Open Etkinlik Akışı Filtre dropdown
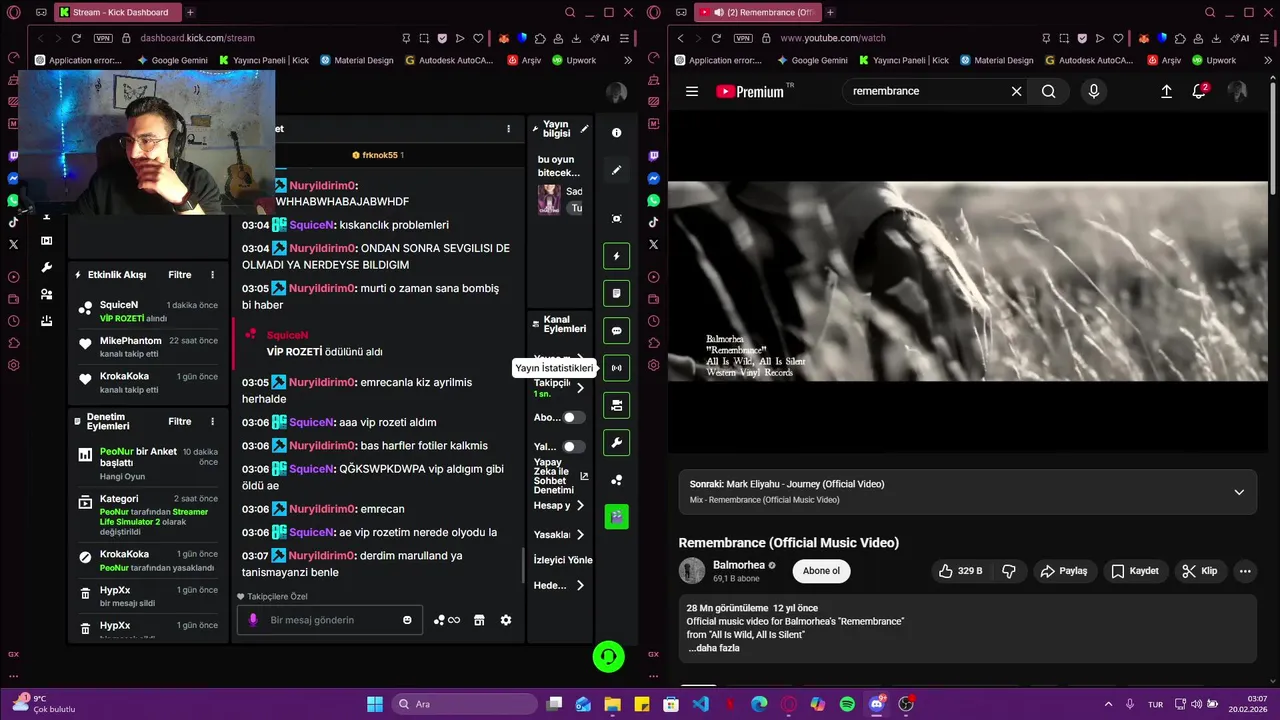Image resolution: width=1280 pixels, height=720 pixels. (180, 275)
